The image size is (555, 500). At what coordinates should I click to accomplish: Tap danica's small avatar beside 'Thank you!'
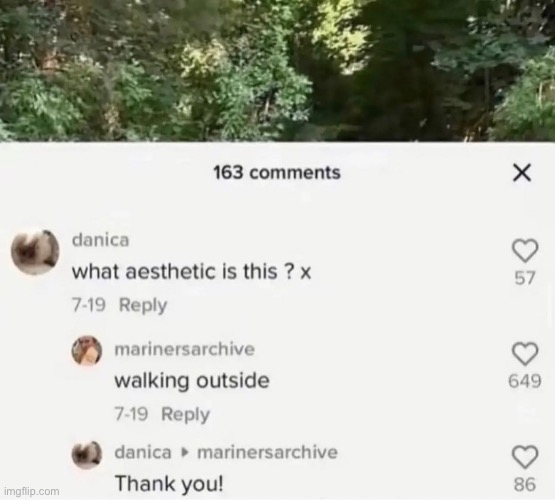point(87,454)
